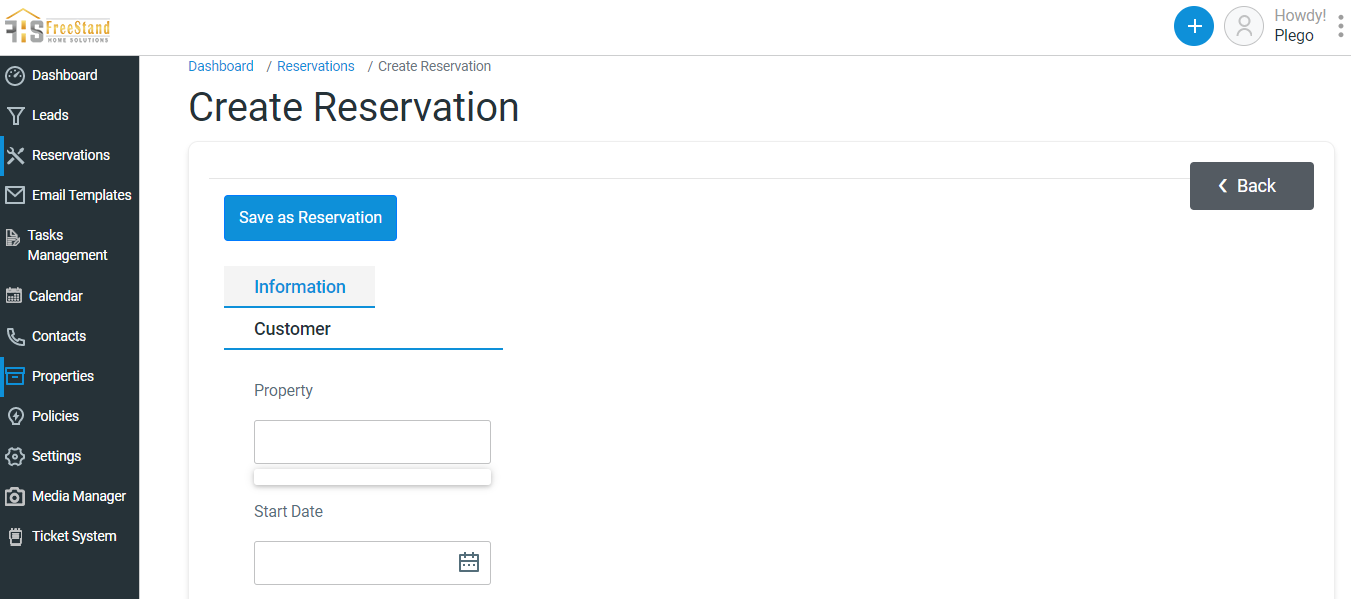
Task: Click the Leads funnel icon
Action: coord(15,115)
